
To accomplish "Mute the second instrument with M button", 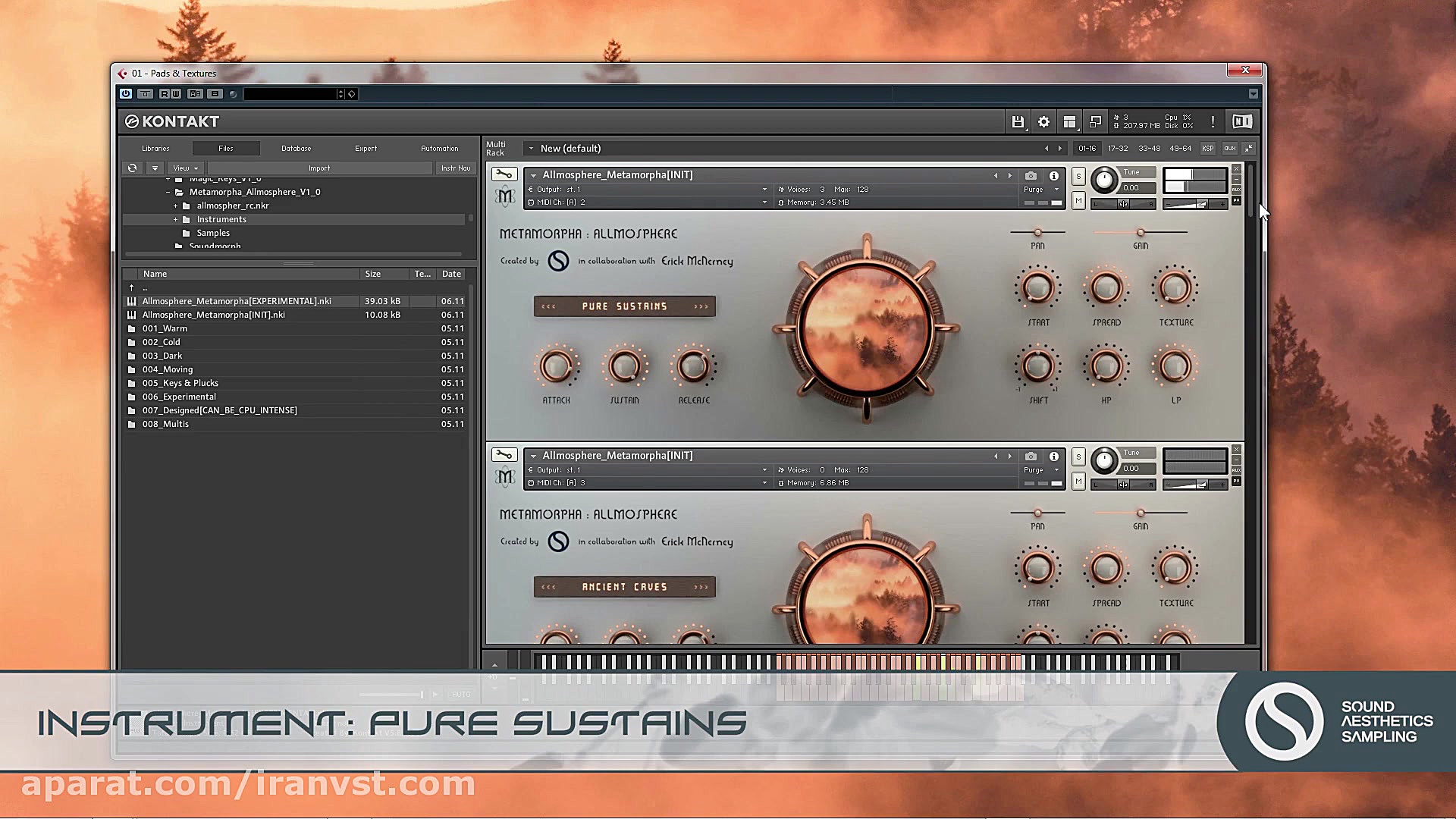I will 1078,482.
